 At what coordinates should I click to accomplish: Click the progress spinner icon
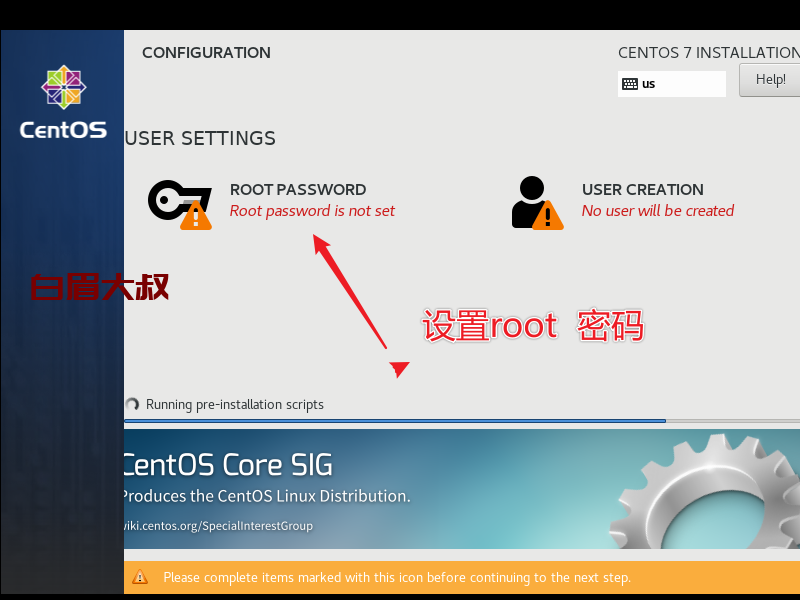132,405
